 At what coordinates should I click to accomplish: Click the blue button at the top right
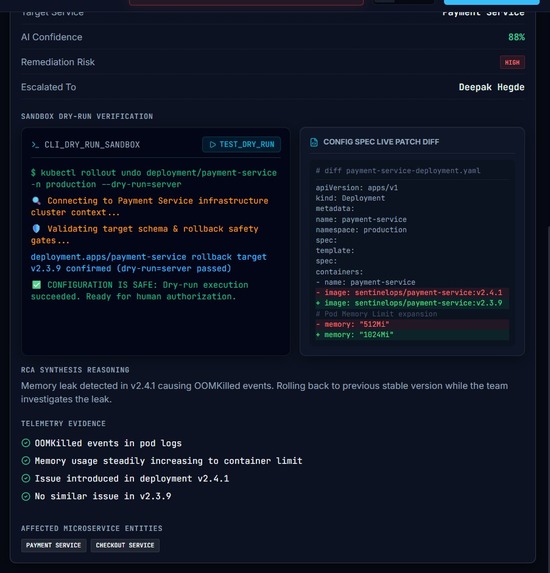pos(491,2)
